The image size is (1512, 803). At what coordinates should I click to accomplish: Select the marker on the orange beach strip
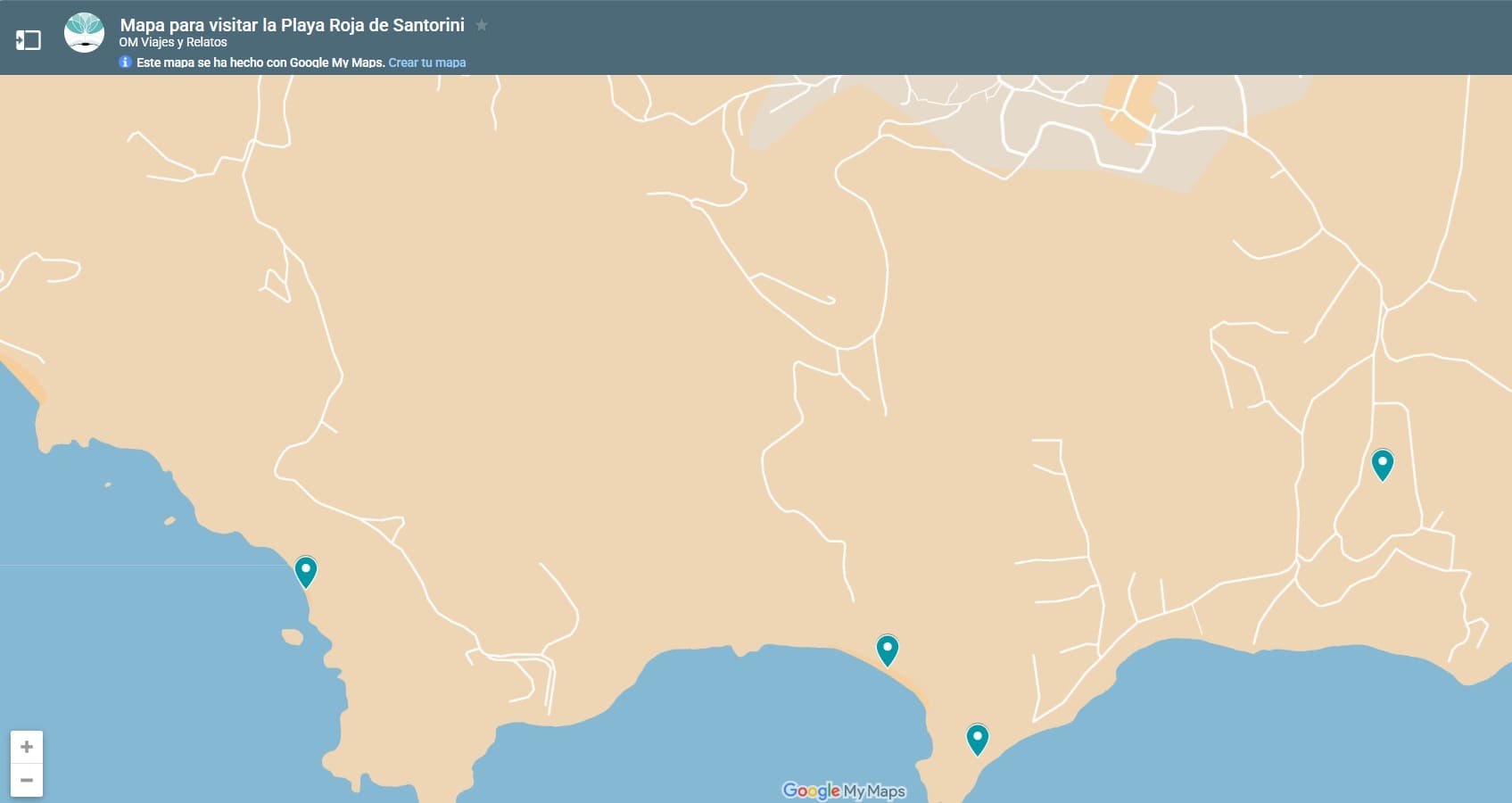point(887,650)
